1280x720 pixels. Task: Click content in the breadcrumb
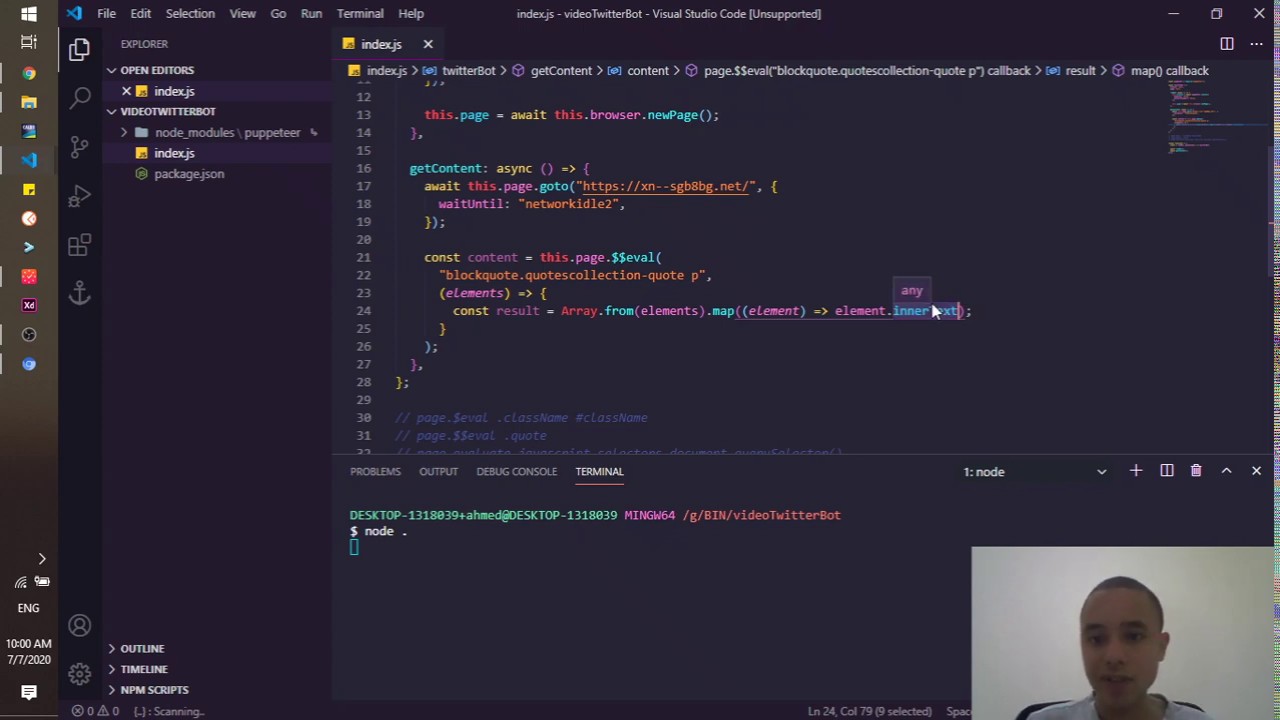click(x=648, y=71)
